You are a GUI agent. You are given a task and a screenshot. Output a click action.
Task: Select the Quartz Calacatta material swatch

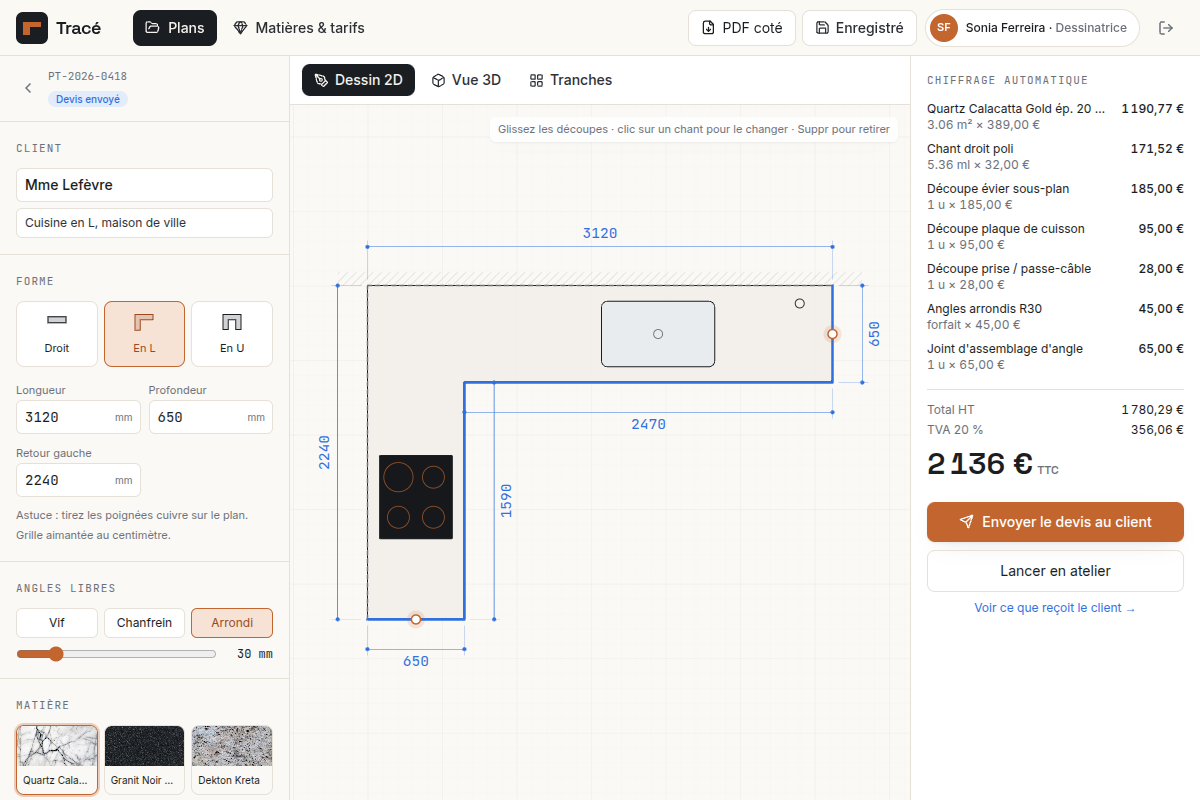click(57, 760)
